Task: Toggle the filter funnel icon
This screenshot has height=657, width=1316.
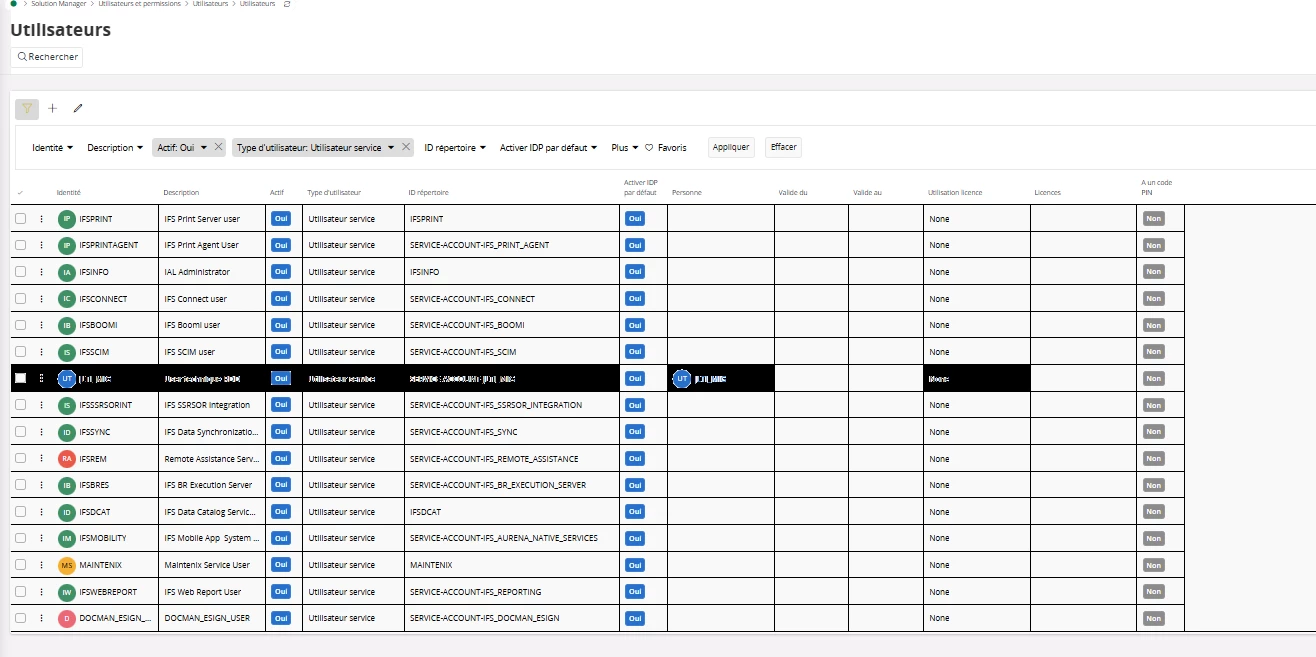Action: pos(27,108)
